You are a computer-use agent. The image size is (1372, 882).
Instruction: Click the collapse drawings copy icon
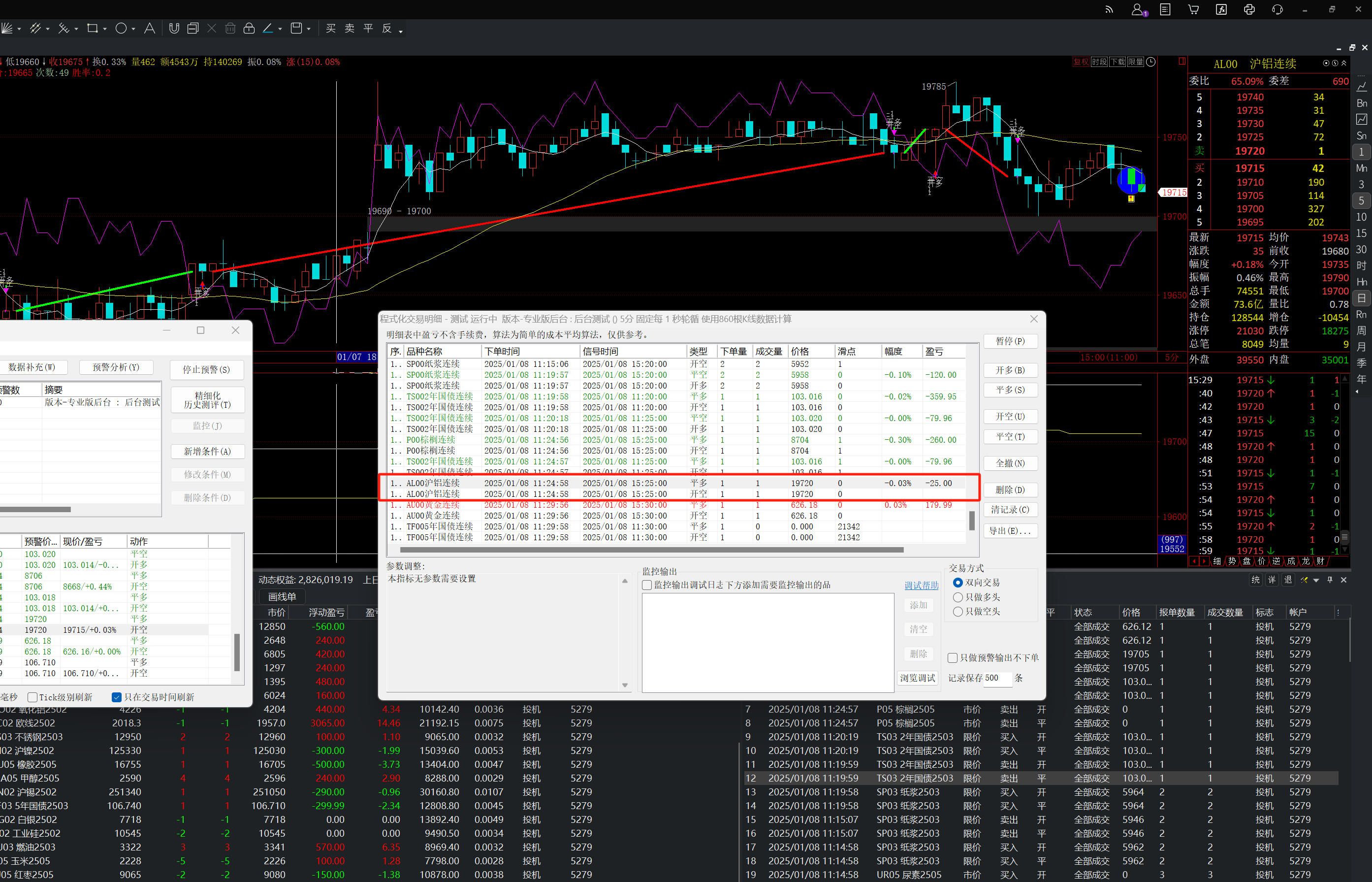point(193,28)
